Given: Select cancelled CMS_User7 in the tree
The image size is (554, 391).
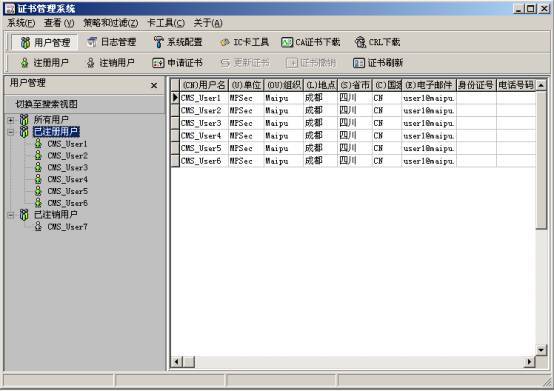Looking at the screenshot, I should pyautogui.click(x=67, y=227).
